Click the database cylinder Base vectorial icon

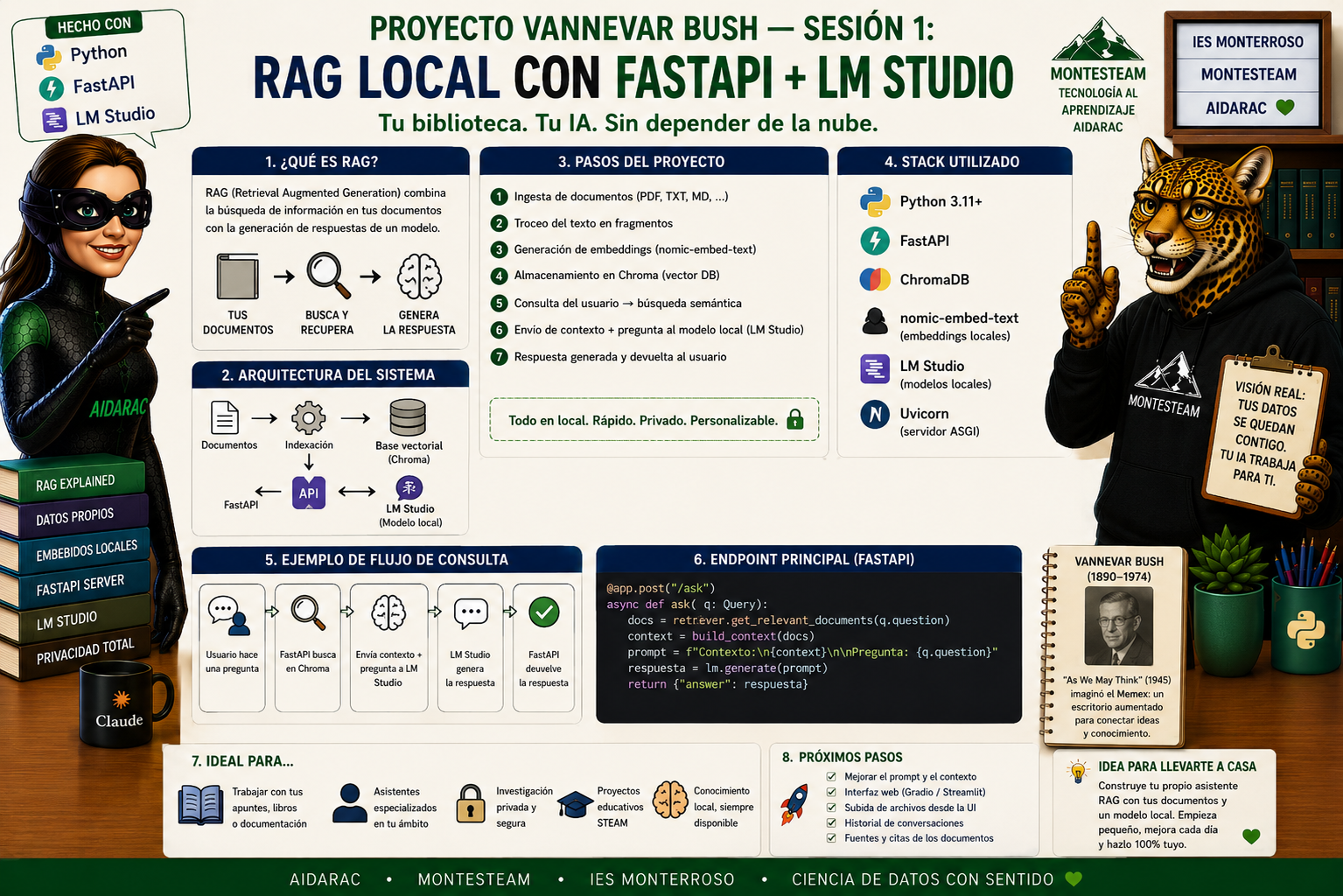coord(408,417)
